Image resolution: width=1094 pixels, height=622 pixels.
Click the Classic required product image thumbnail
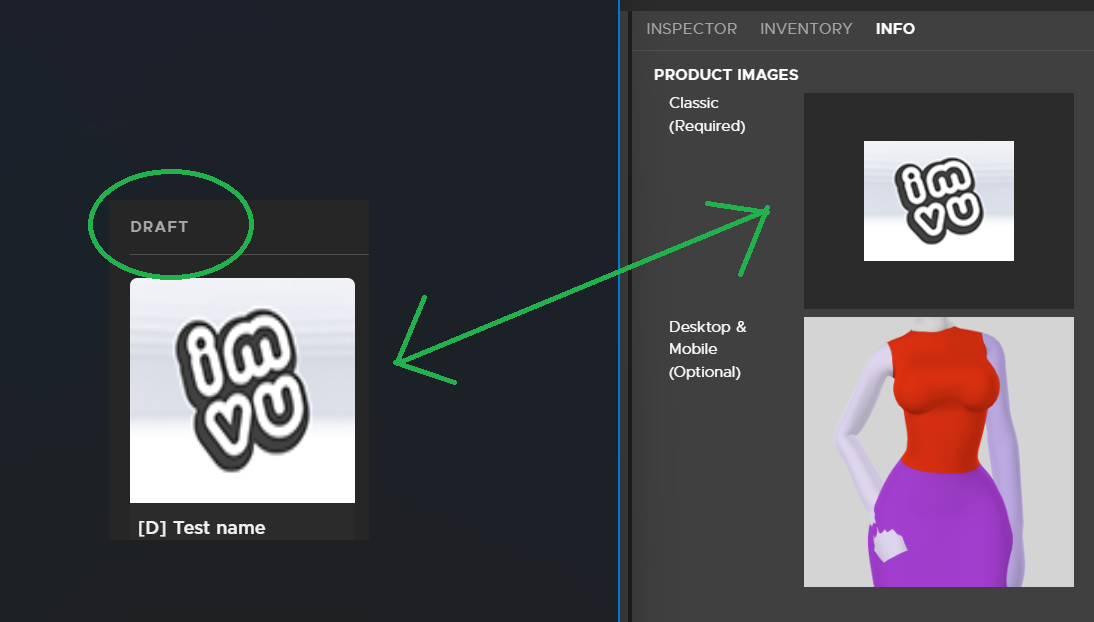click(938, 201)
